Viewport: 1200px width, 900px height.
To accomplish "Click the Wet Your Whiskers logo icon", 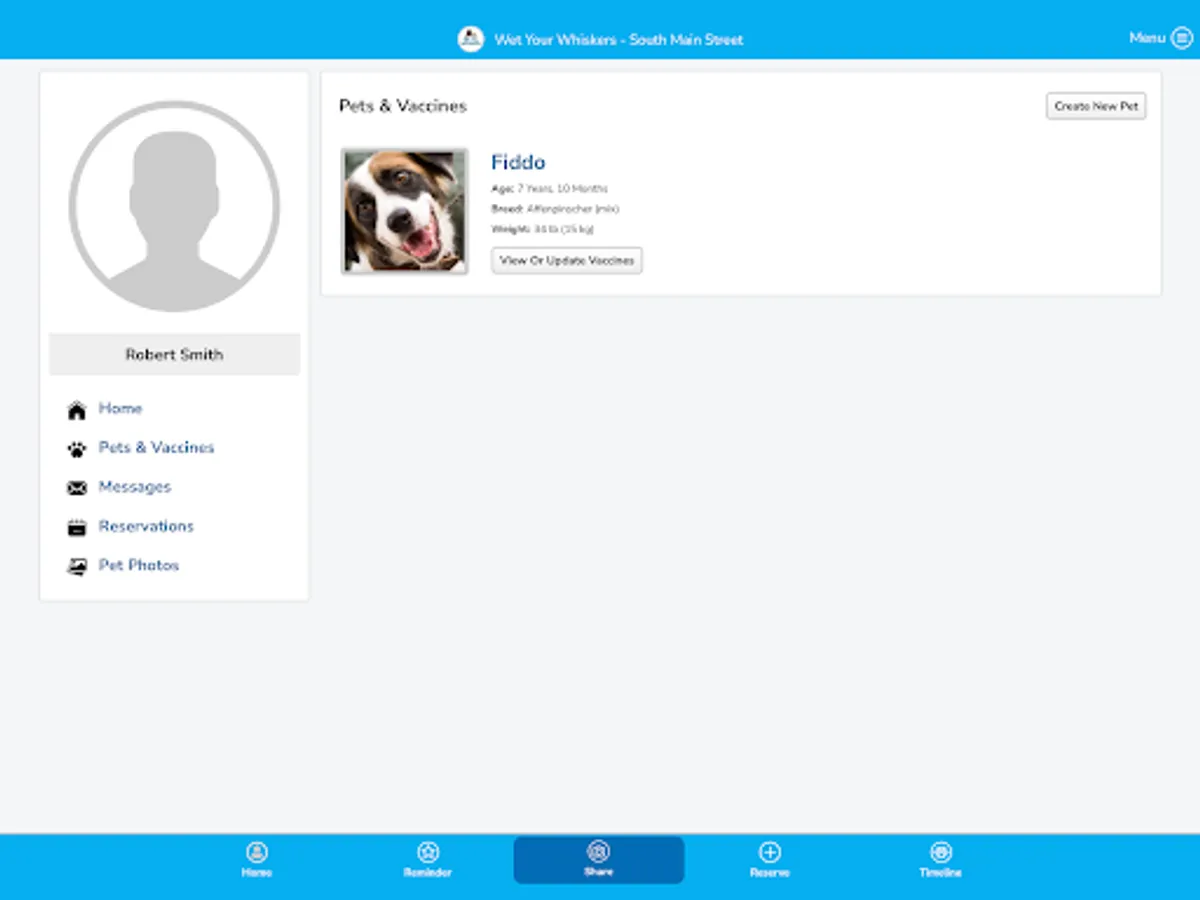I will (x=471, y=39).
